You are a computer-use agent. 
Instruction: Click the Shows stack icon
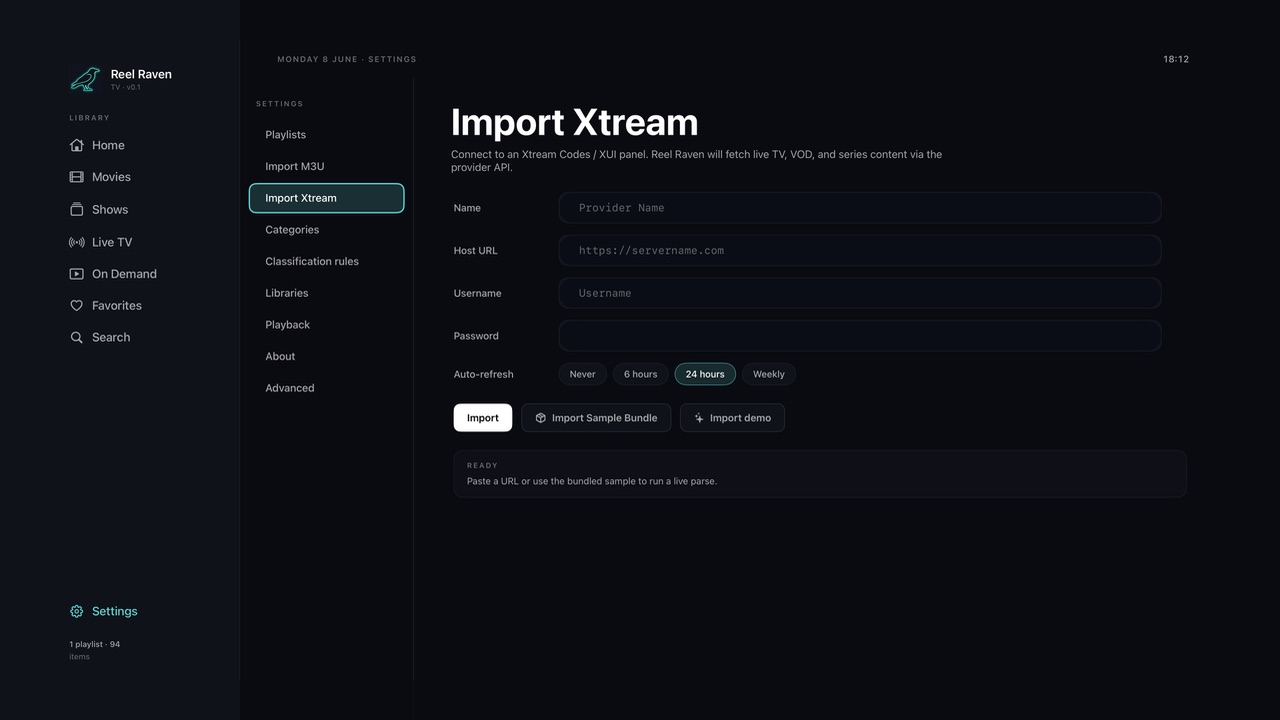76,209
